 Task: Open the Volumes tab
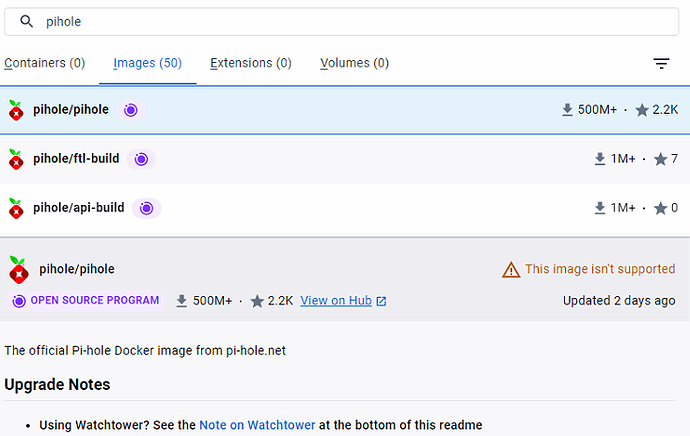pyautogui.click(x=354, y=63)
